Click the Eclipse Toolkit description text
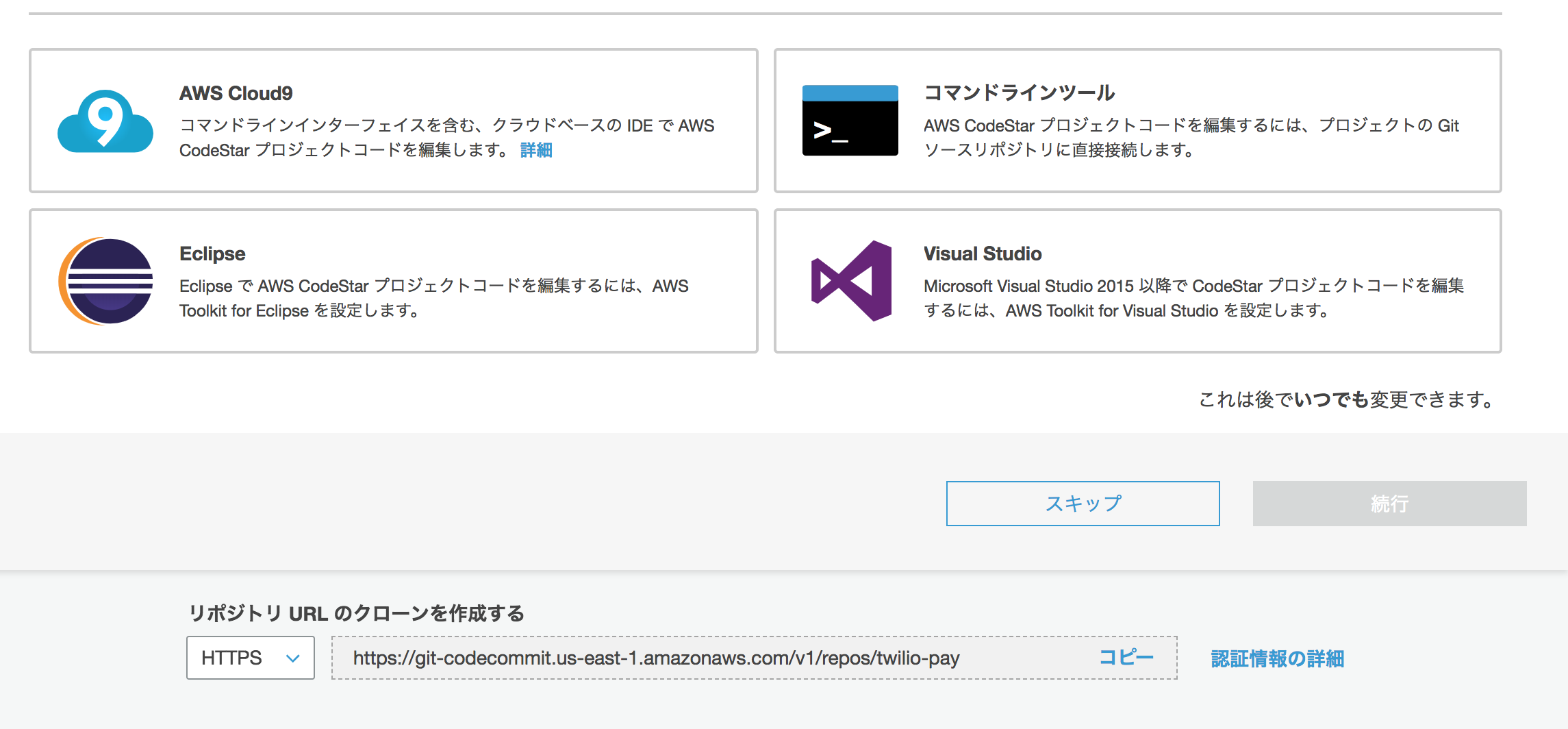The height and width of the screenshot is (729, 1568). 434,298
